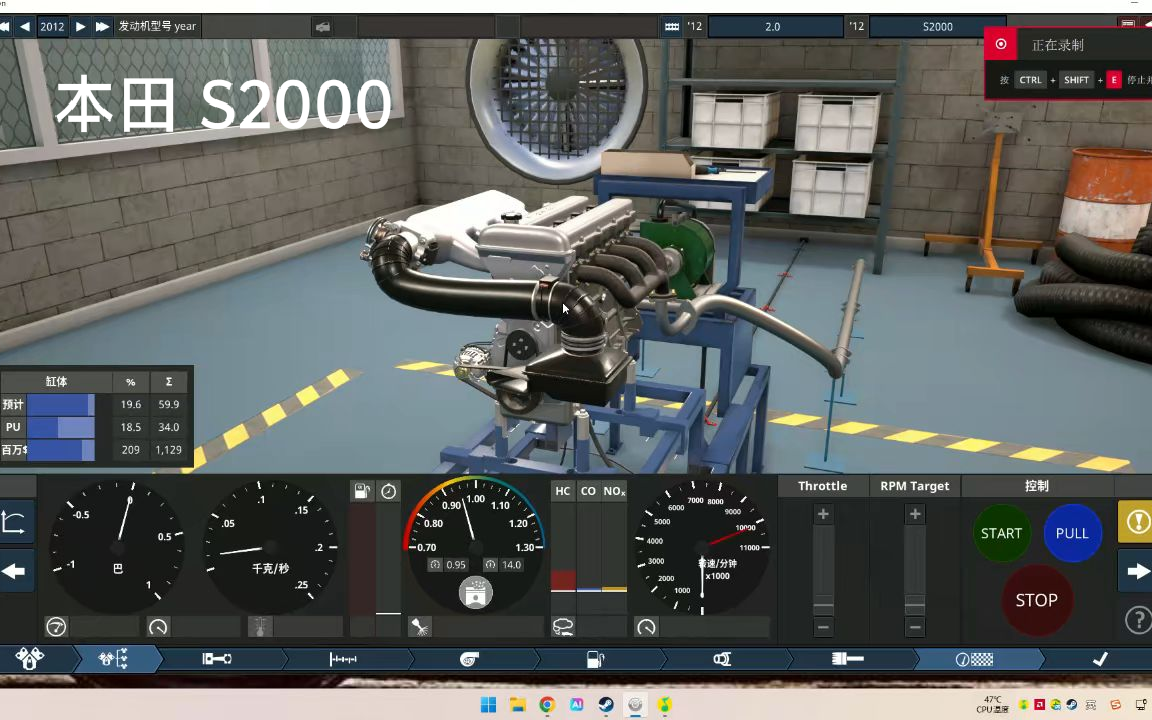Click the gauge icon below RPM tachometer
Image resolution: width=1152 pixels, height=720 pixels.
(x=646, y=627)
